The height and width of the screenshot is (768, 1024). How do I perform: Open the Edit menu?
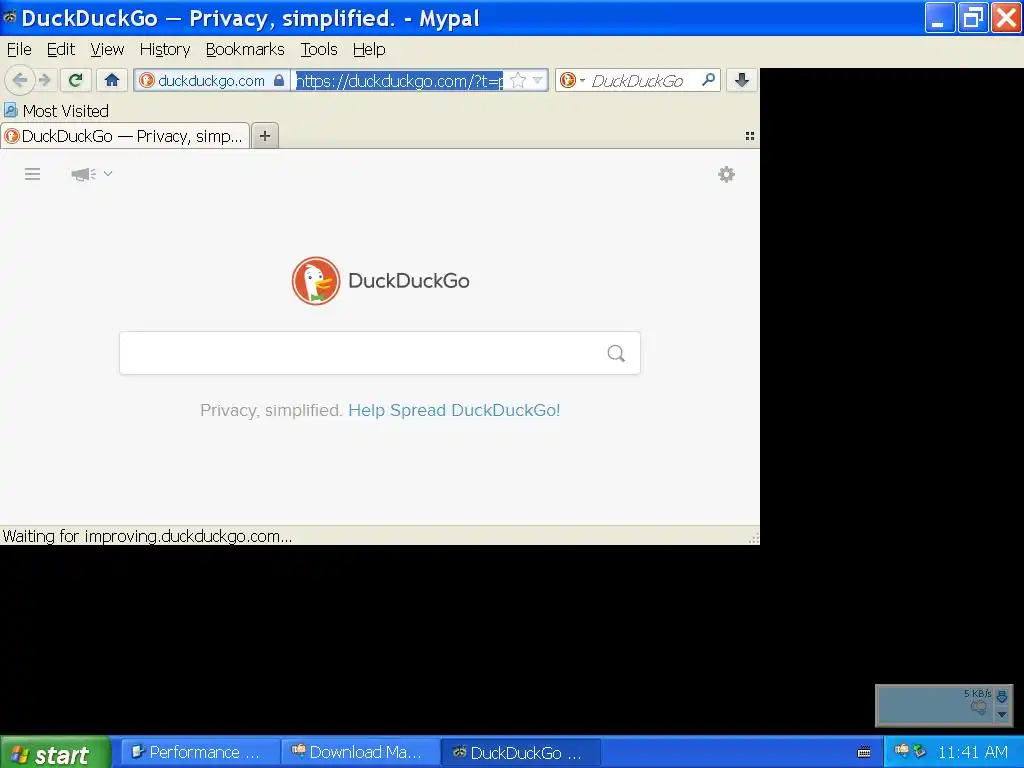click(61, 50)
